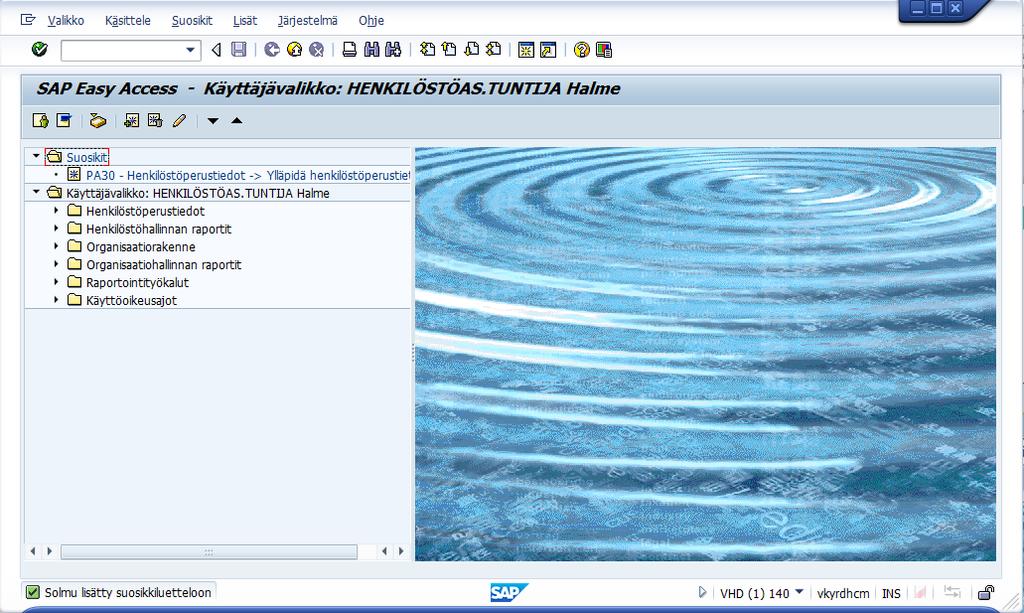Click the SAP logo in the status bar
1024x613 pixels.
coord(509,592)
